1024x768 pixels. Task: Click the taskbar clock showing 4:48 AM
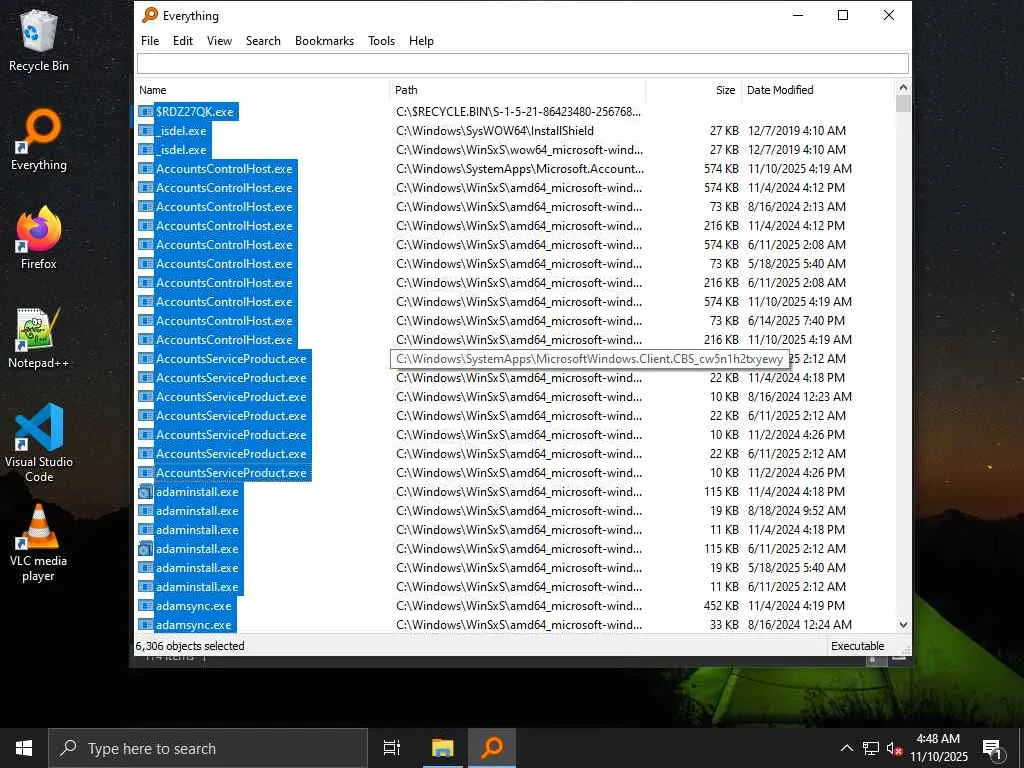(x=938, y=748)
